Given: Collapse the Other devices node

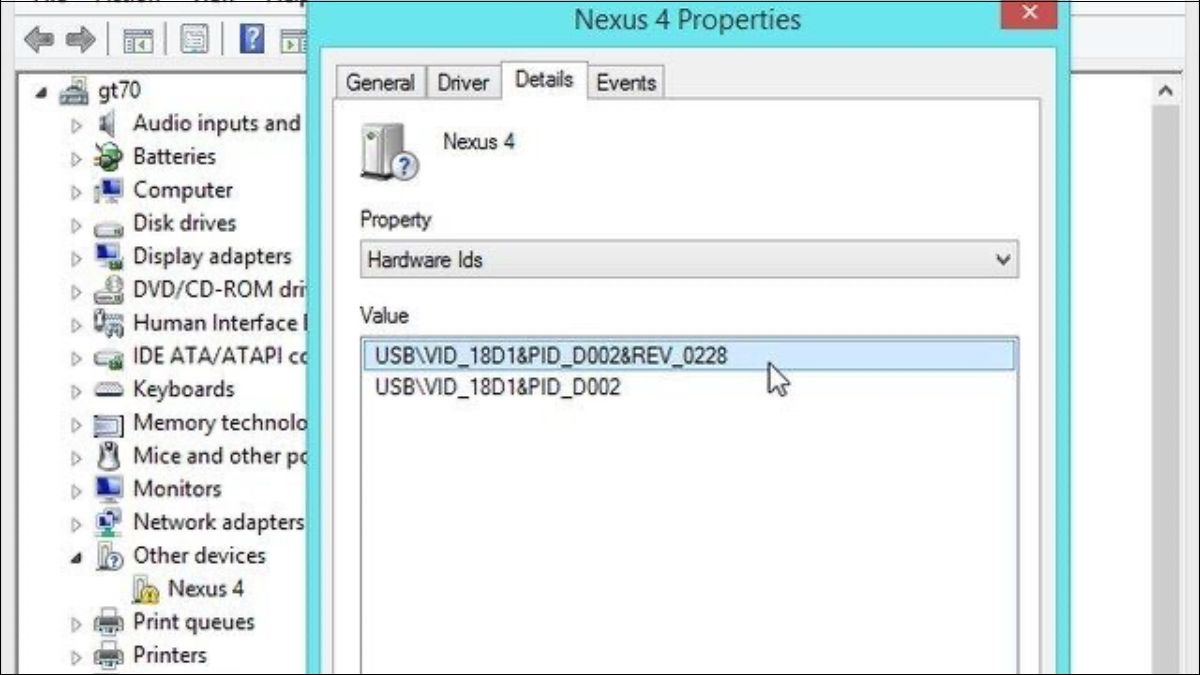Looking at the screenshot, I should click(x=77, y=558).
